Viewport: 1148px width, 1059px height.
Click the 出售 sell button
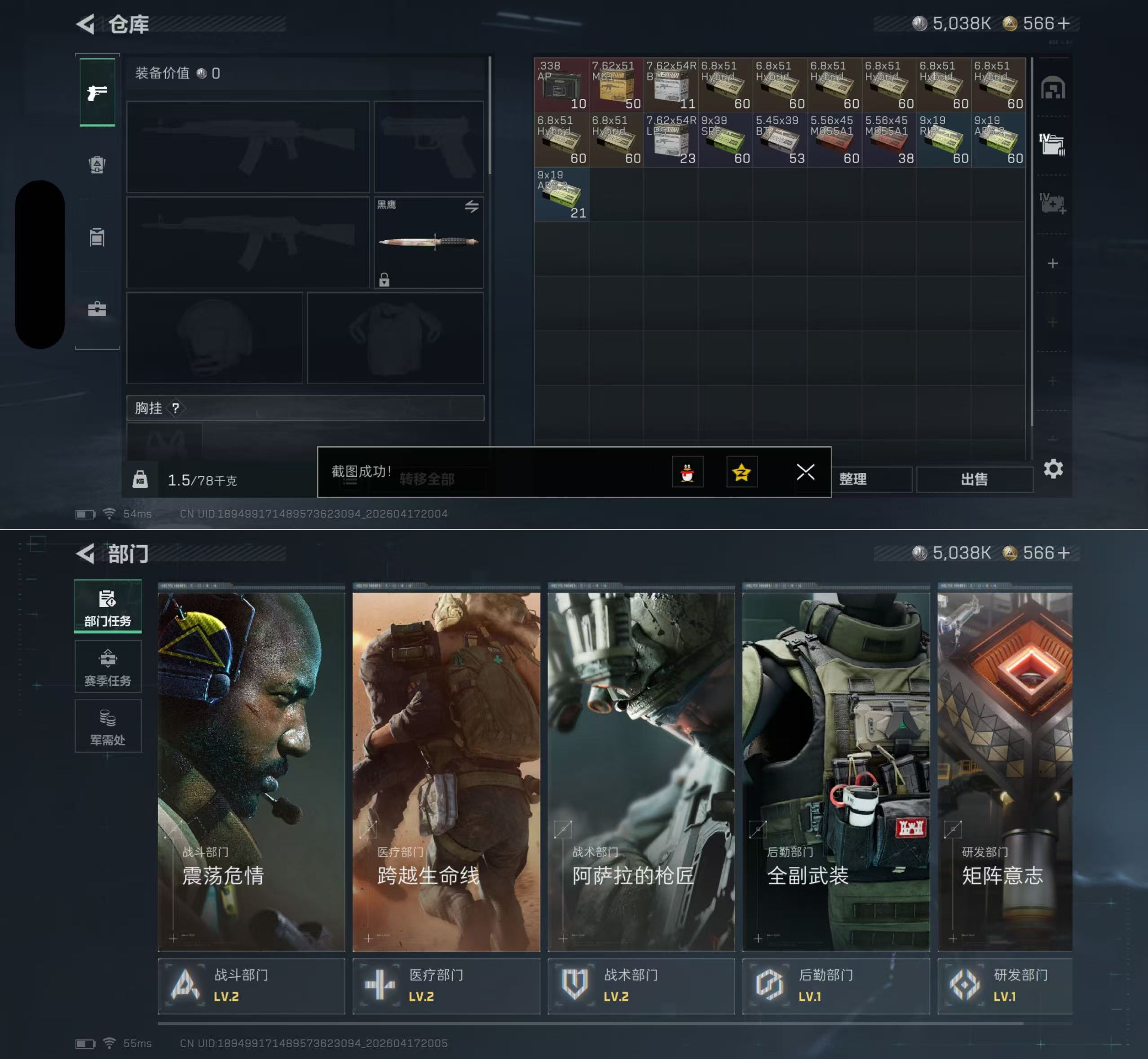pyautogui.click(x=974, y=479)
